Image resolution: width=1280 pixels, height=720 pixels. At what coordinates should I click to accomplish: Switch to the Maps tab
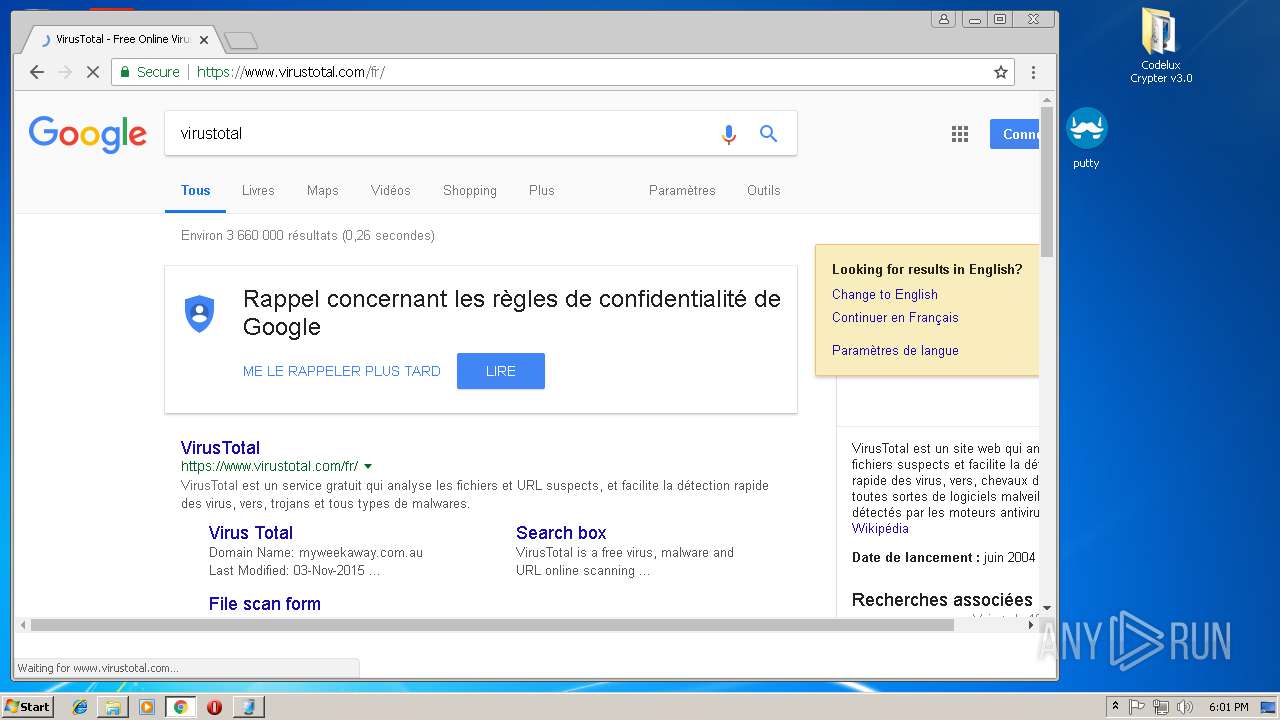[323, 190]
